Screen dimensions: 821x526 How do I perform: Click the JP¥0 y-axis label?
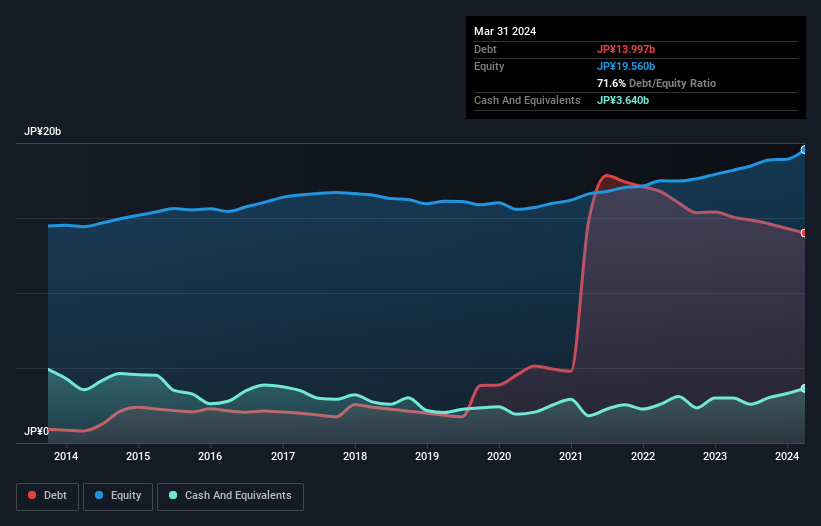click(36, 431)
